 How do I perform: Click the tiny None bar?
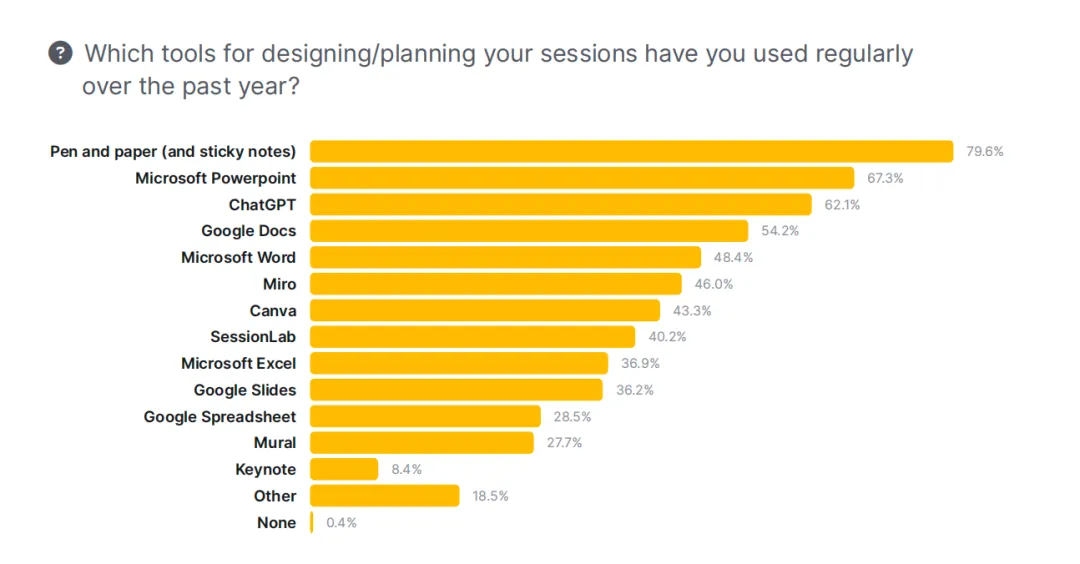coord(312,522)
